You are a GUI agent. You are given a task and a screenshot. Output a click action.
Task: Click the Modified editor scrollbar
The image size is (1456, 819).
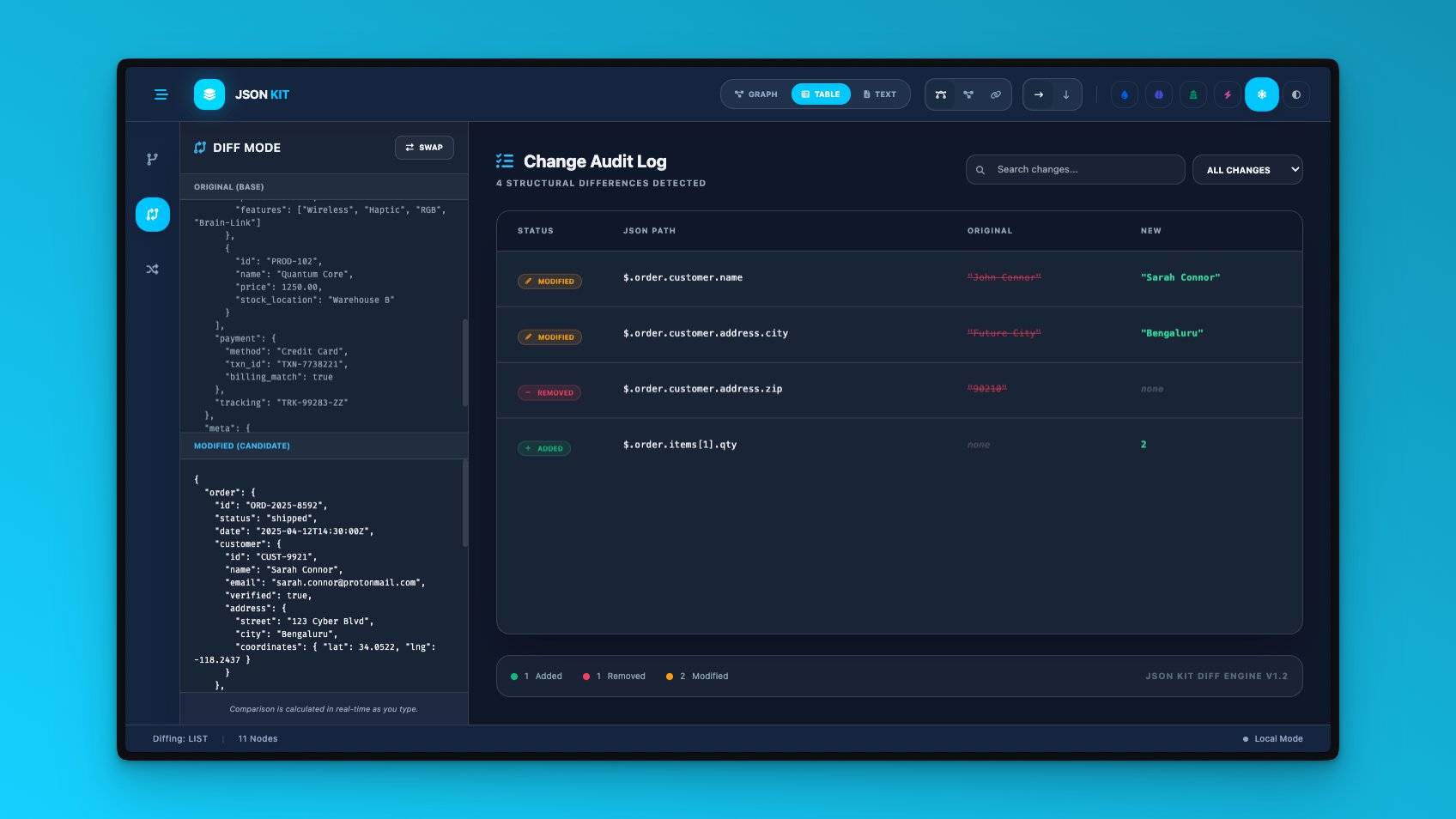point(465,503)
